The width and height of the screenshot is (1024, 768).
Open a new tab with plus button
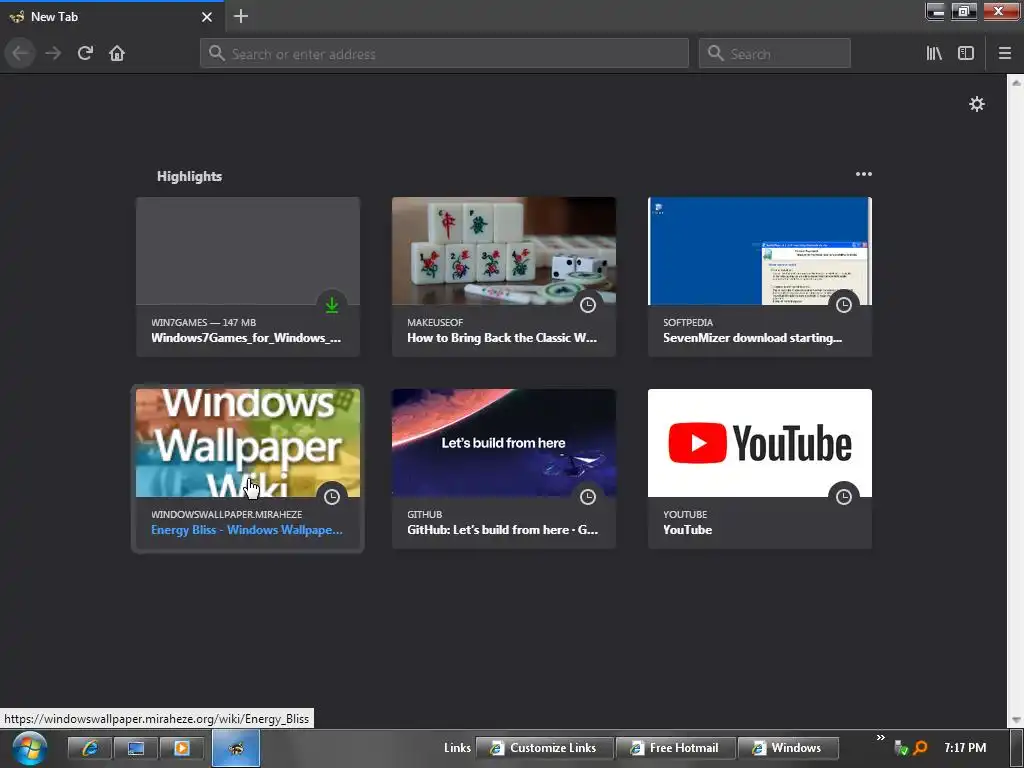(241, 16)
